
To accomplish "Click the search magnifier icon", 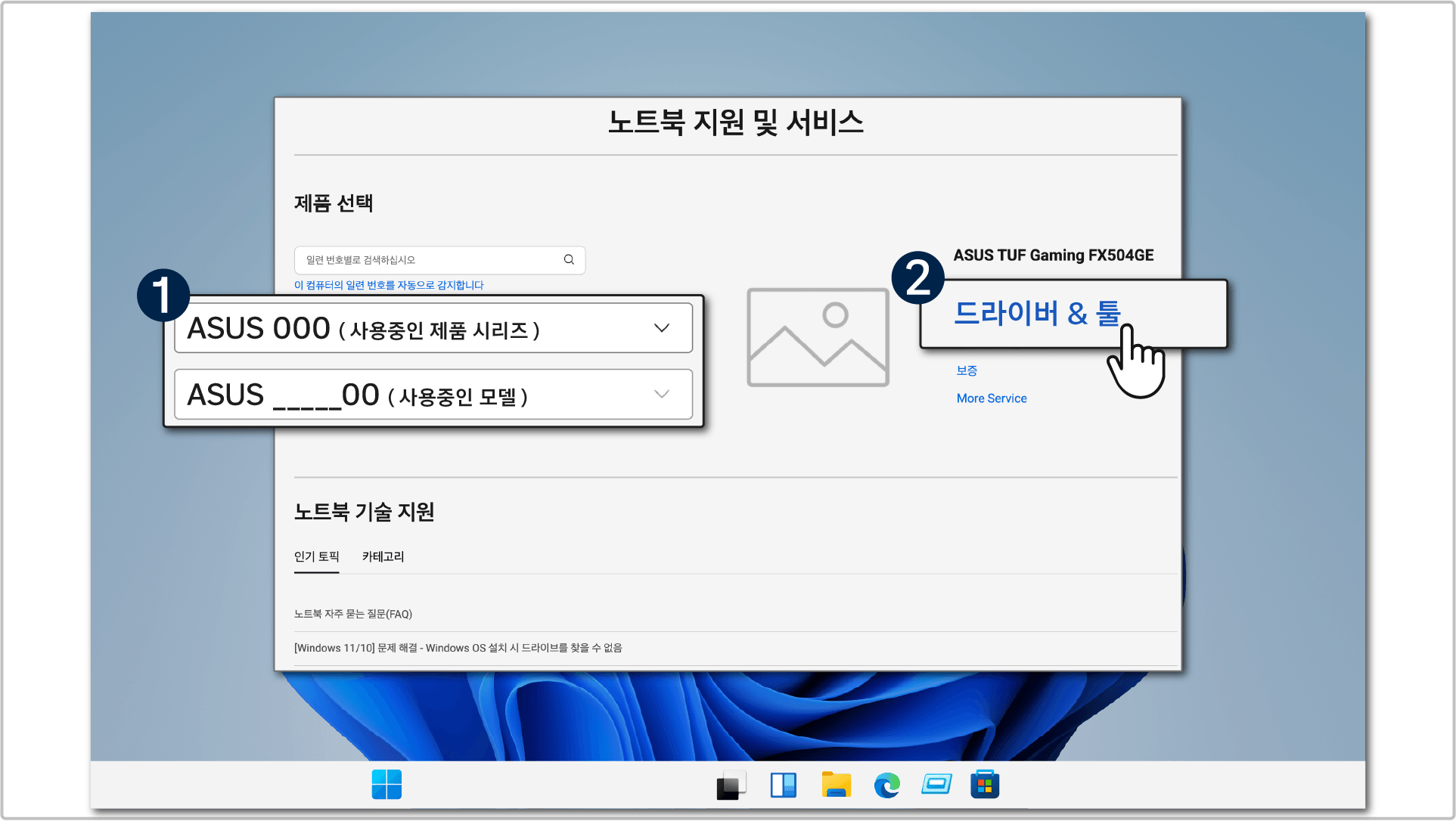I will tap(569, 260).
